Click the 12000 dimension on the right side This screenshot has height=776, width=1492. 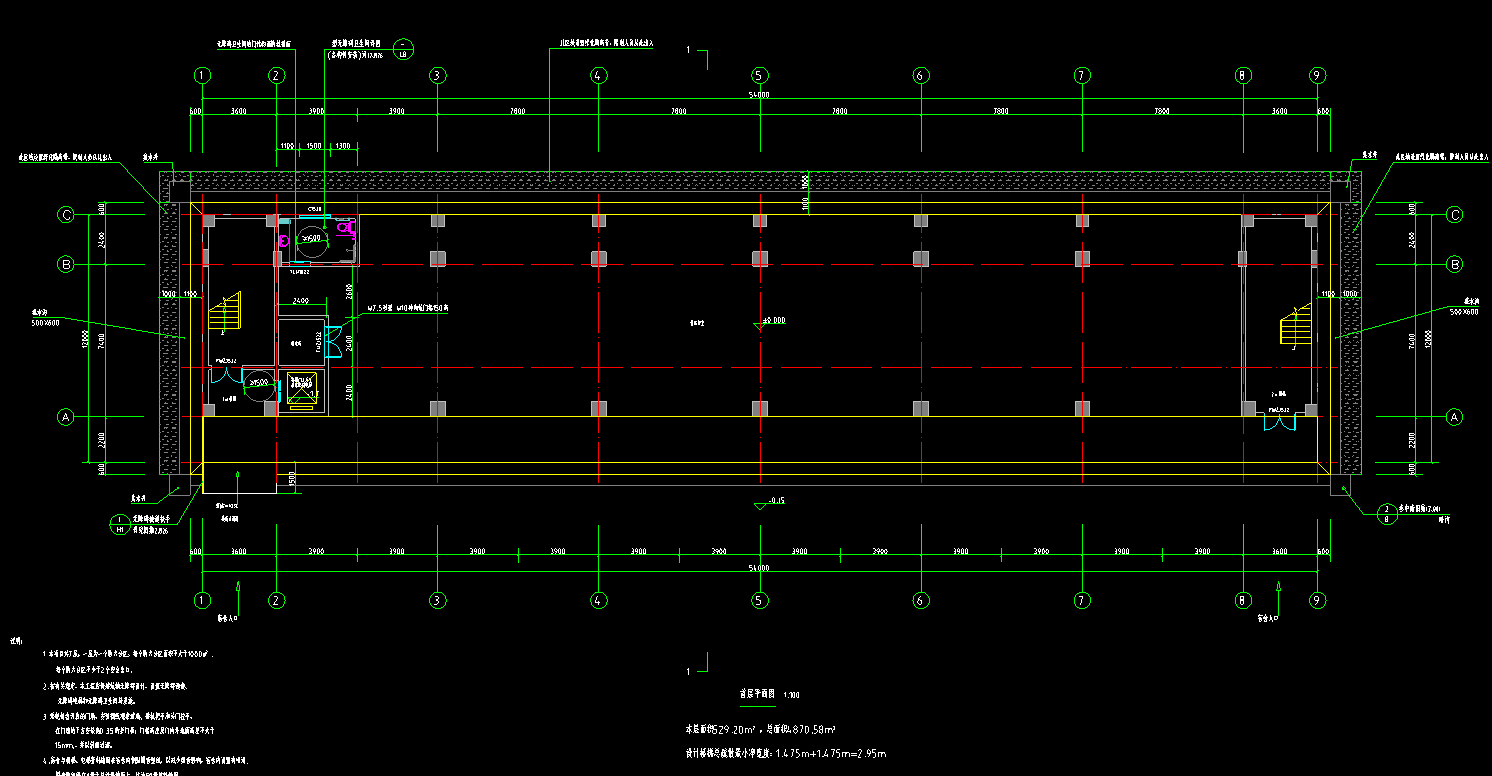click(1427, 340)
